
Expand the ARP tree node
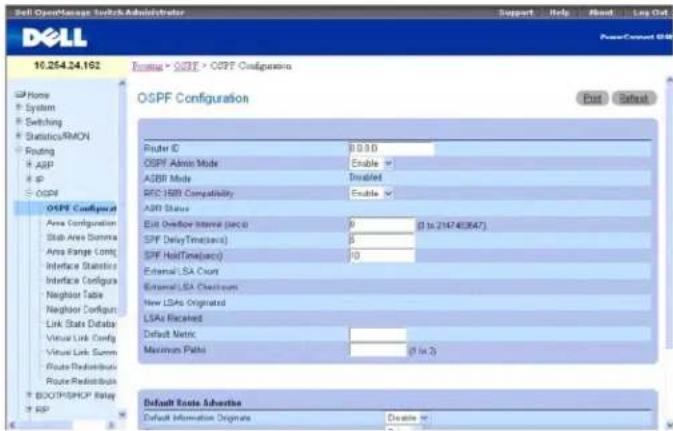pyautogui.click(x=30, y=164)
